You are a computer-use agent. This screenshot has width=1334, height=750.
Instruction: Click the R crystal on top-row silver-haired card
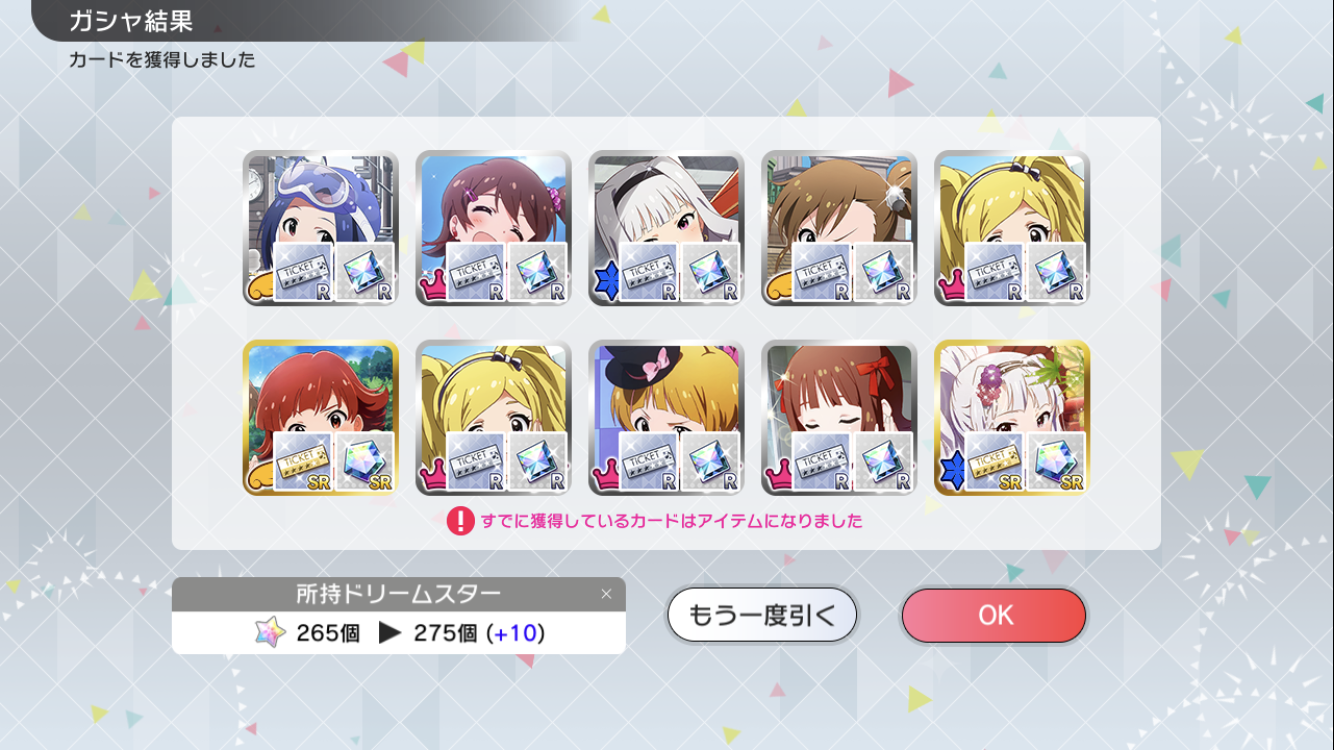pyautogui.click(x=711, y=272)
